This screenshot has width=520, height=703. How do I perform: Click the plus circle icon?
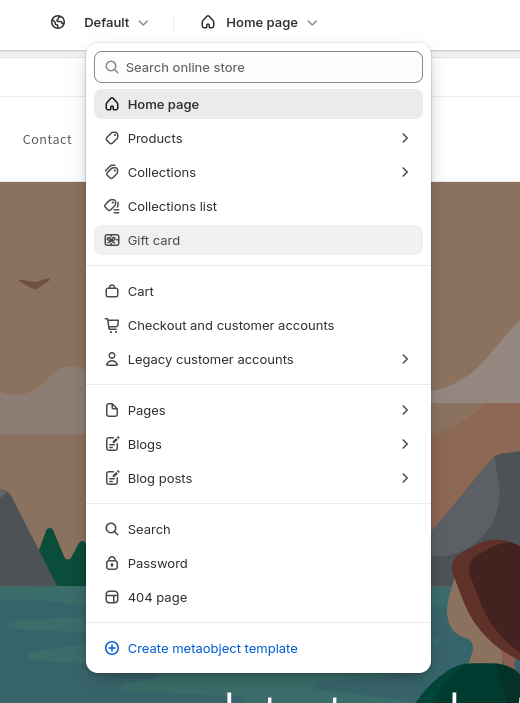pos(112,648)
